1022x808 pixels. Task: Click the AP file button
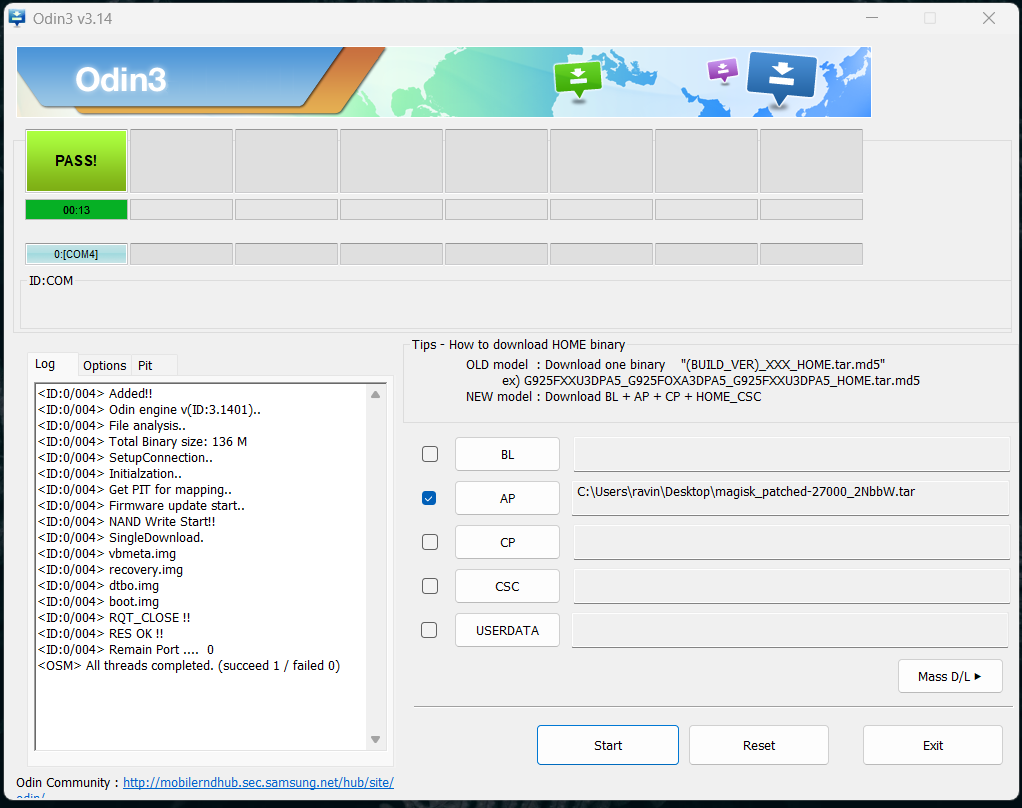[x=507, y=498]
